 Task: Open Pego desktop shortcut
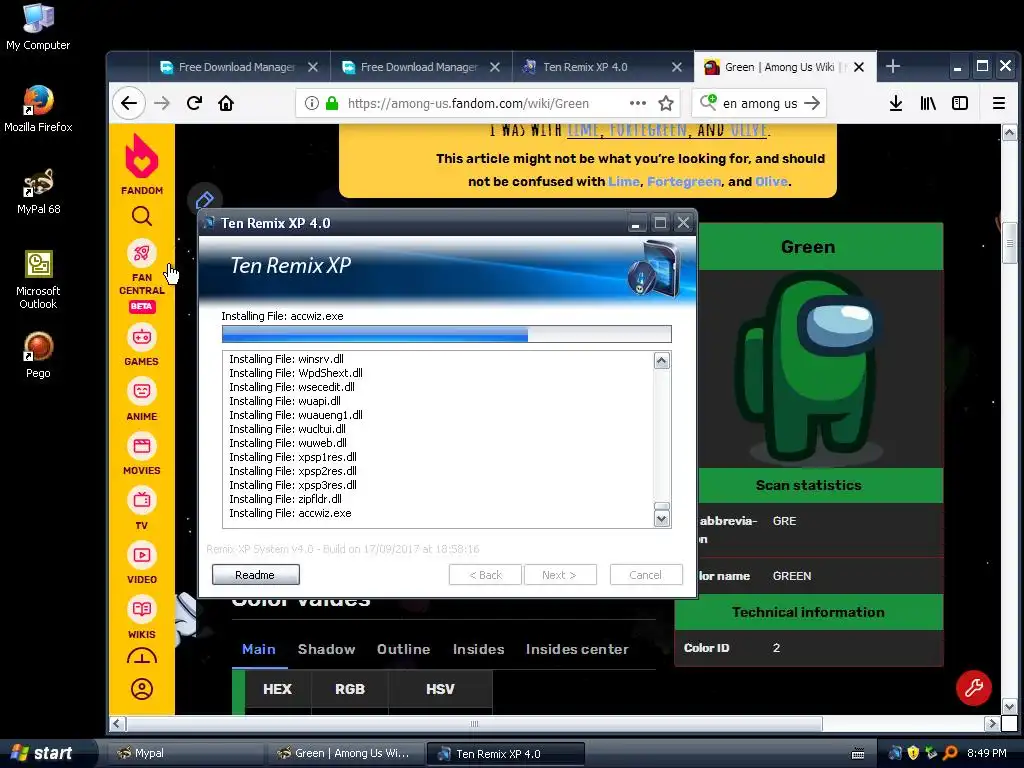[38, 355]
